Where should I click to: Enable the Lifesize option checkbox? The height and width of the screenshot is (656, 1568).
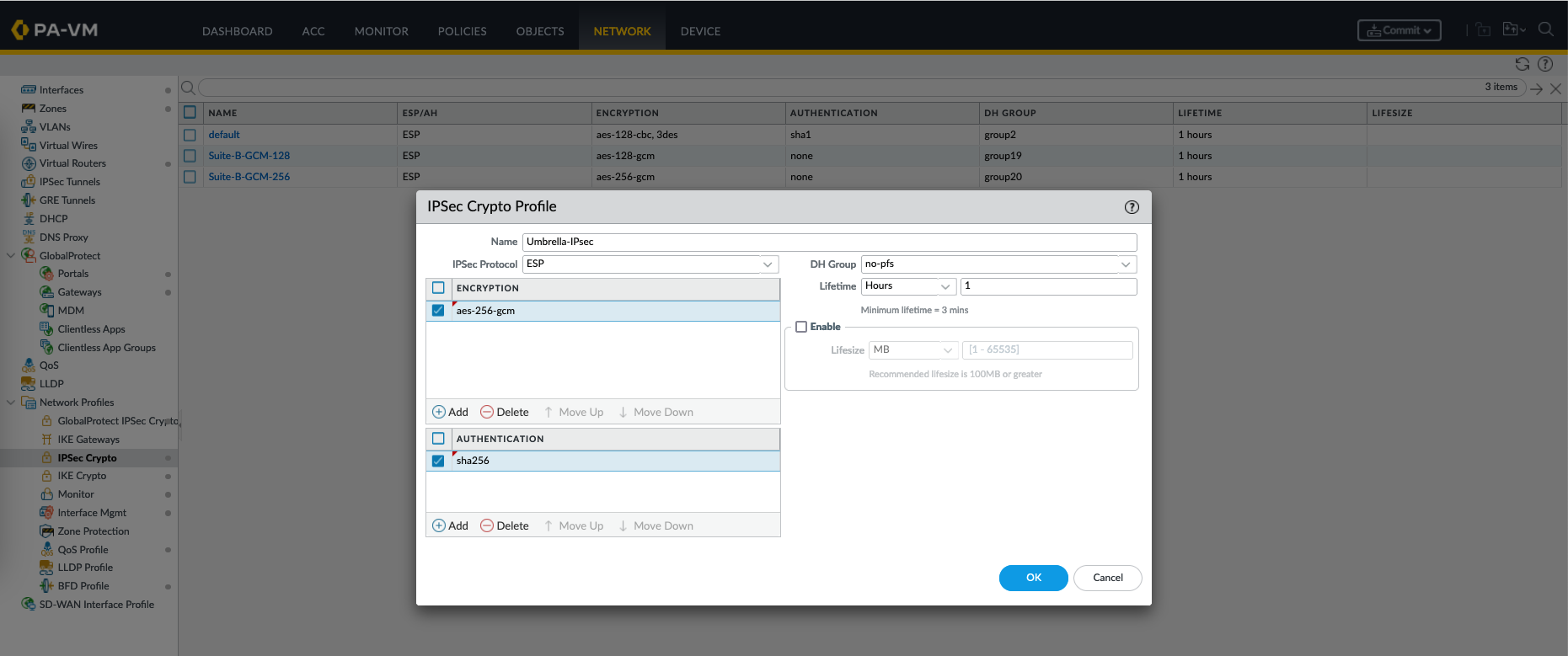coord(801,327)
